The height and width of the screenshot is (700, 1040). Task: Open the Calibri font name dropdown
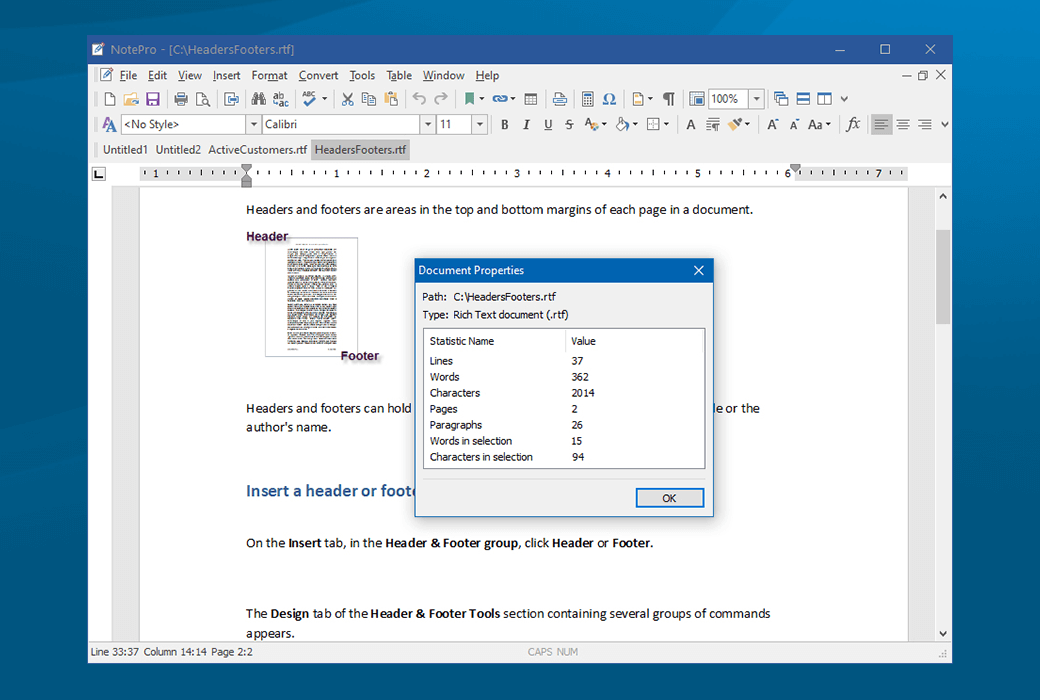coord(428,124)
